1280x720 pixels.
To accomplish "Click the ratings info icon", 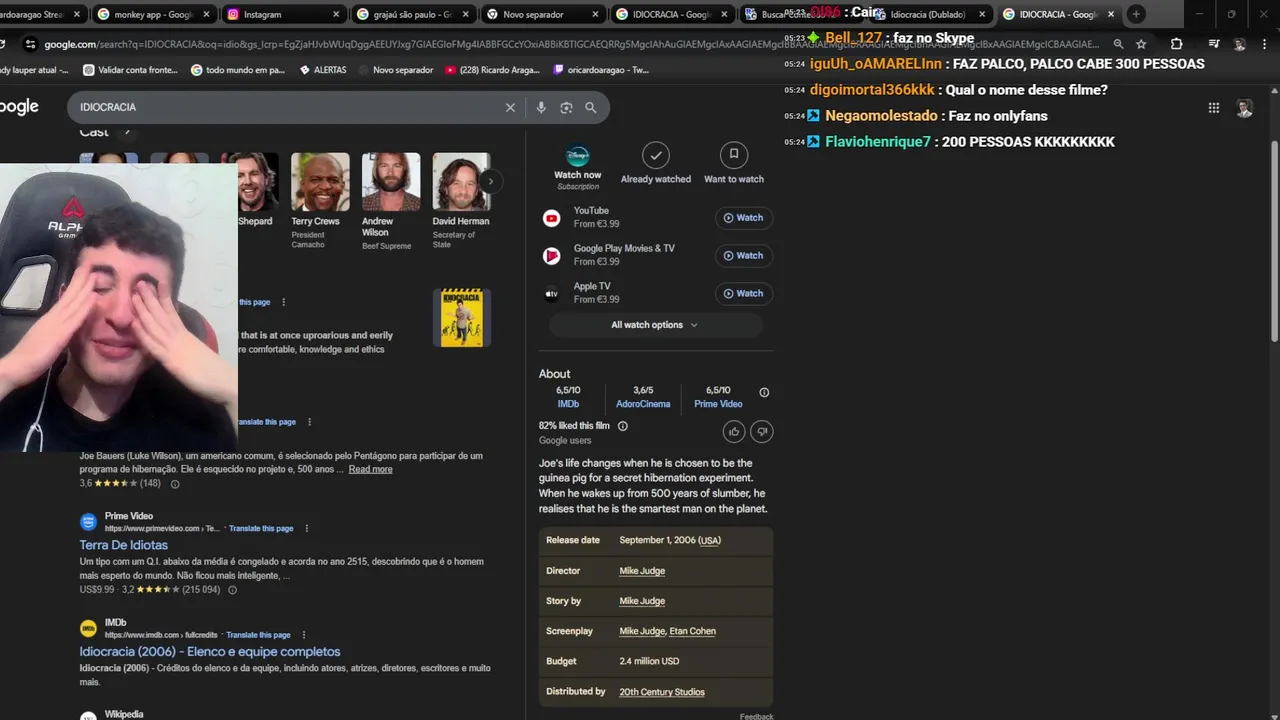I will pos(764,393).
